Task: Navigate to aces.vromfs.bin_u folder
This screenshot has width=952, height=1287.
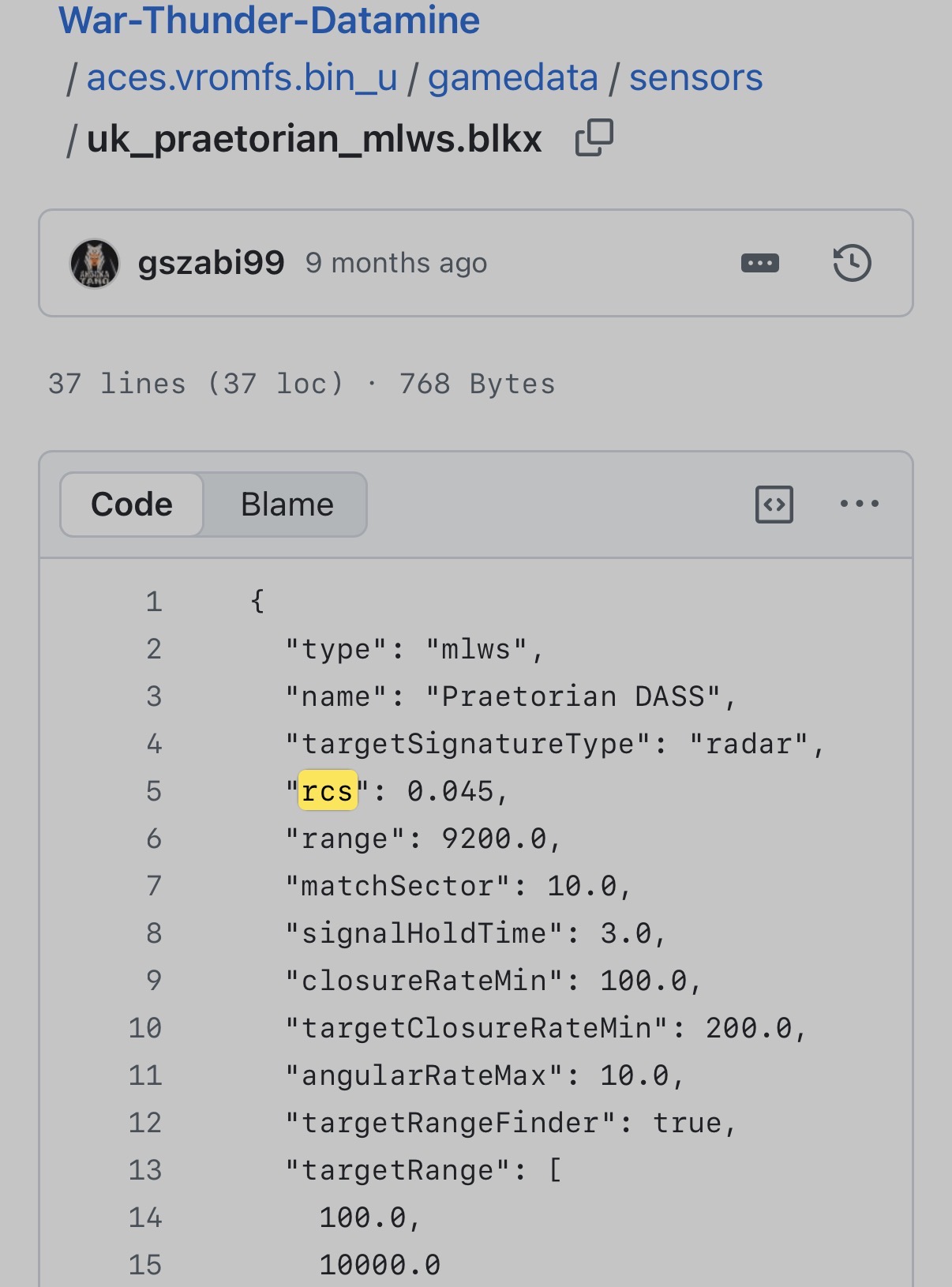Action: (242, 77)
